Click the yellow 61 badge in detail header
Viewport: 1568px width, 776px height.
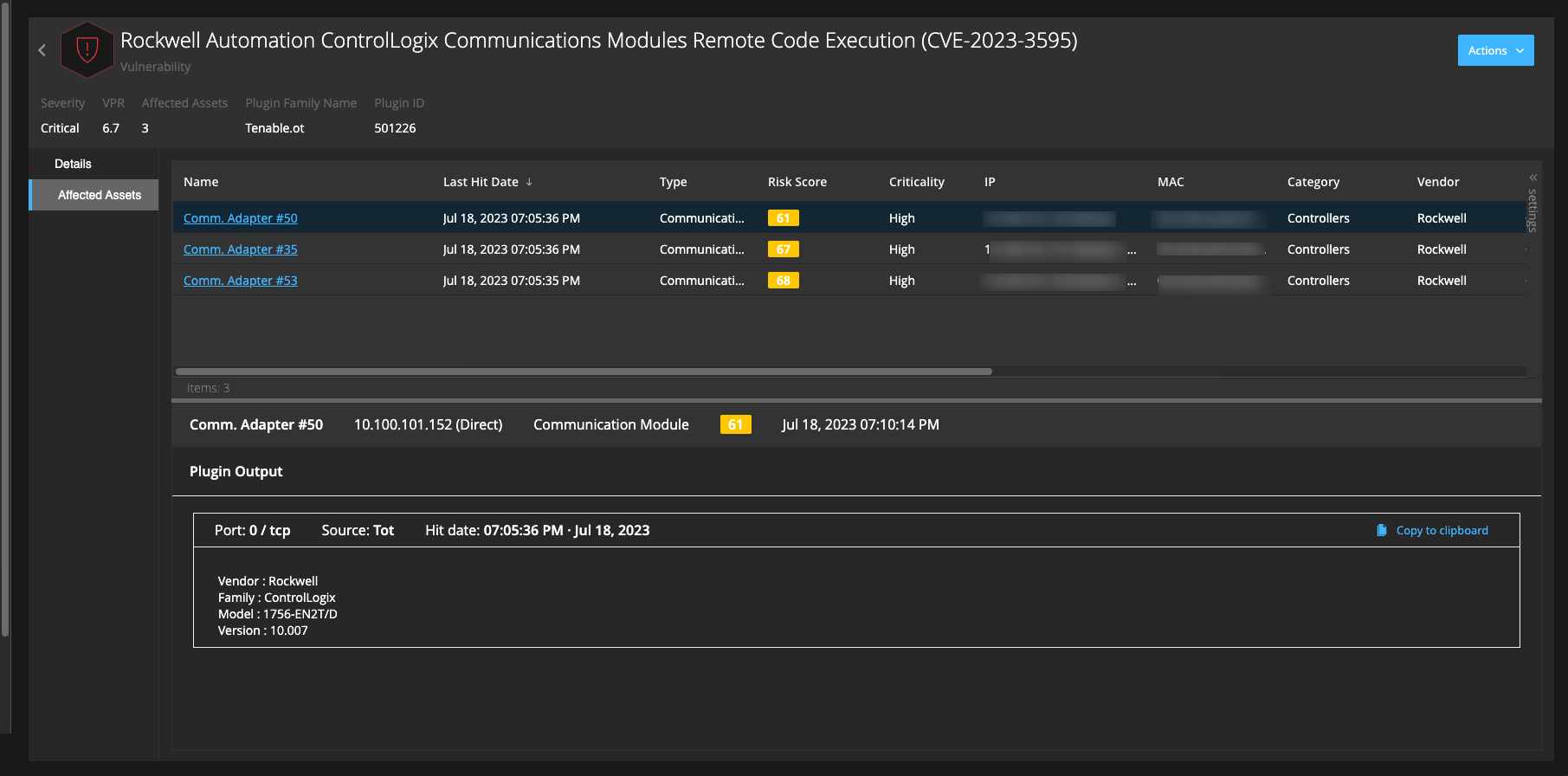click(735, 424)
